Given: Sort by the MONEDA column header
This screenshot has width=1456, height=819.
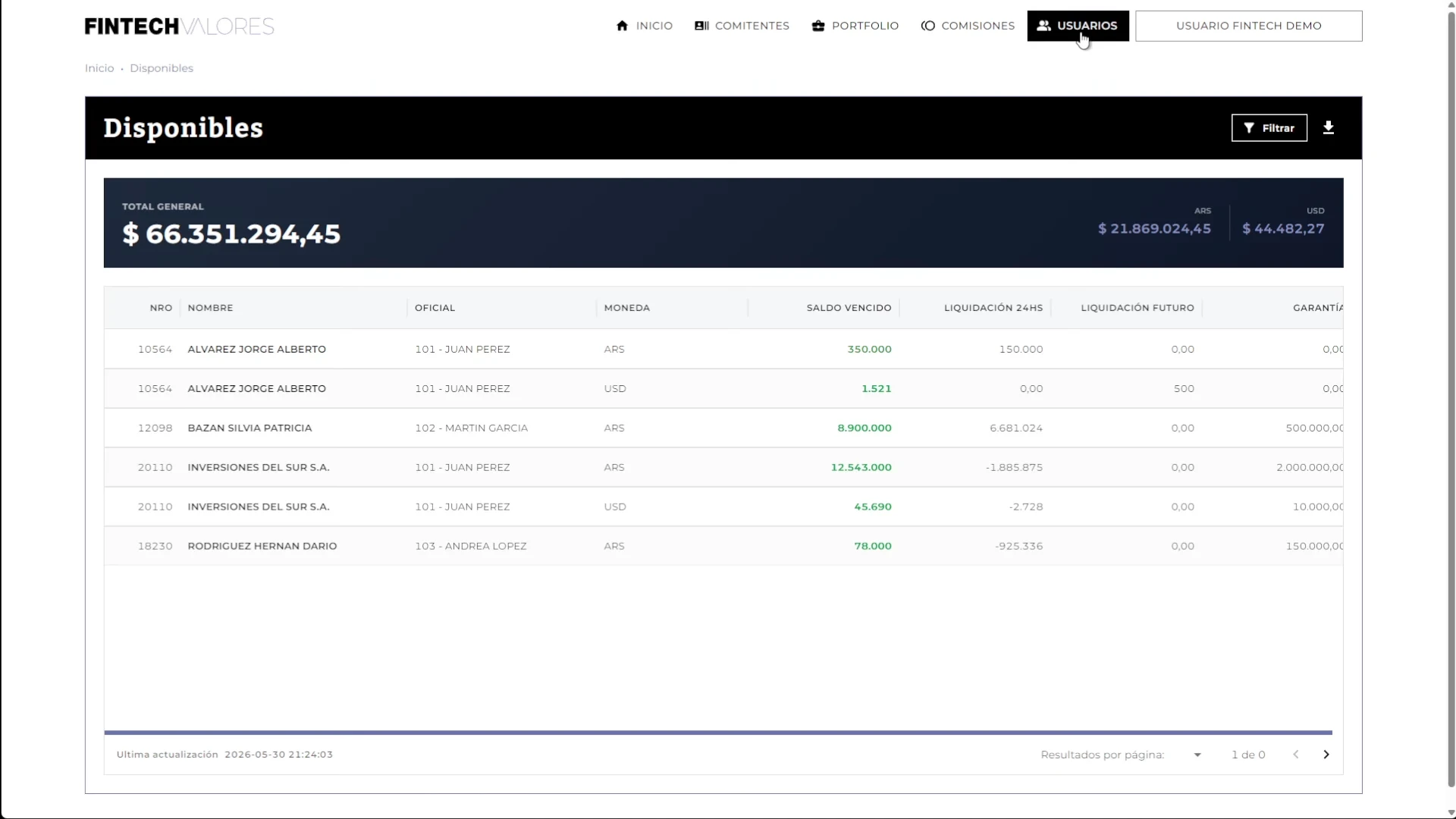Looking at the screenshot, I should point(626,308).
